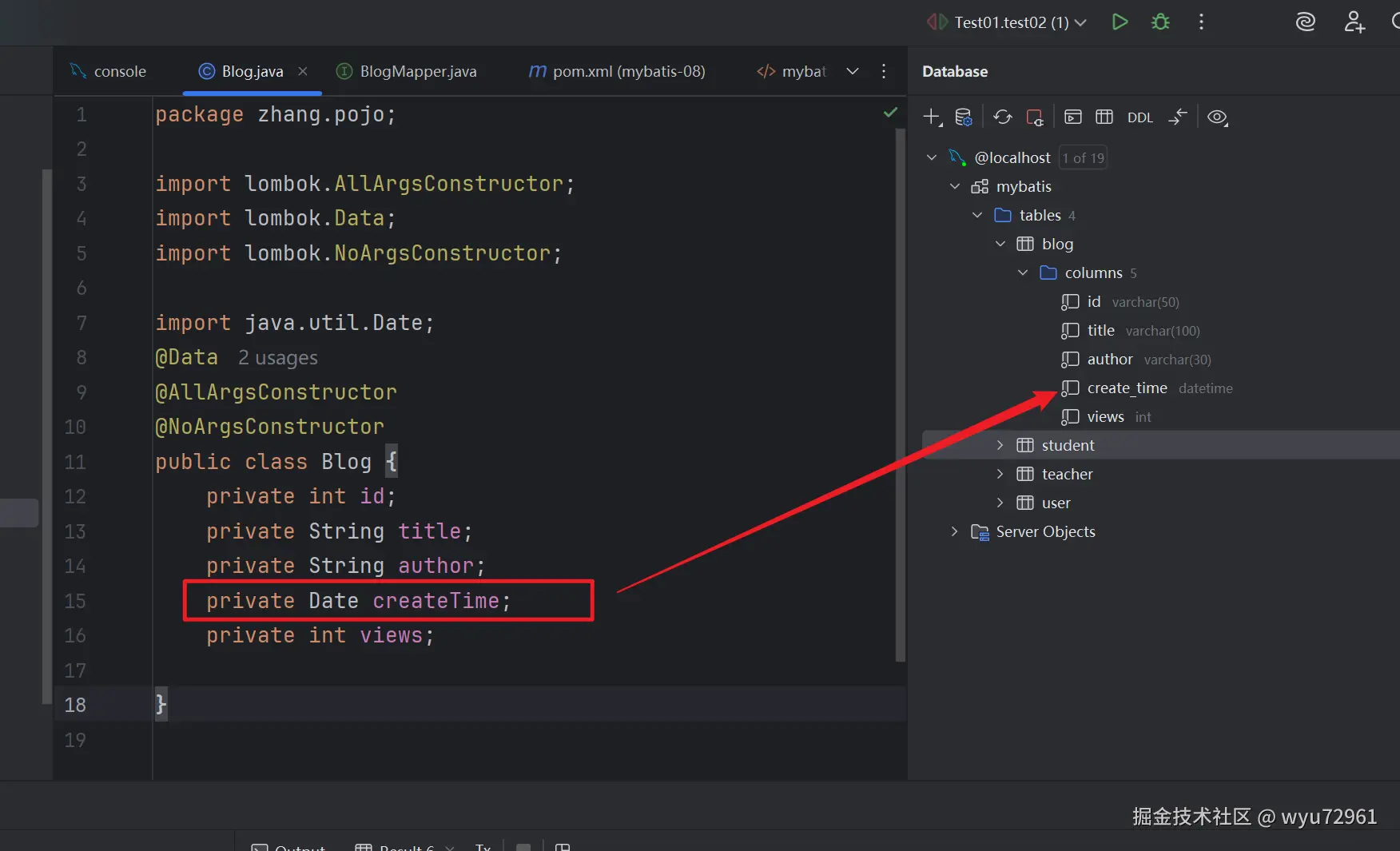Viewport: 1400px width, 851px height.
Task: Expand the Server Objects node
Action: click(954, 531)
